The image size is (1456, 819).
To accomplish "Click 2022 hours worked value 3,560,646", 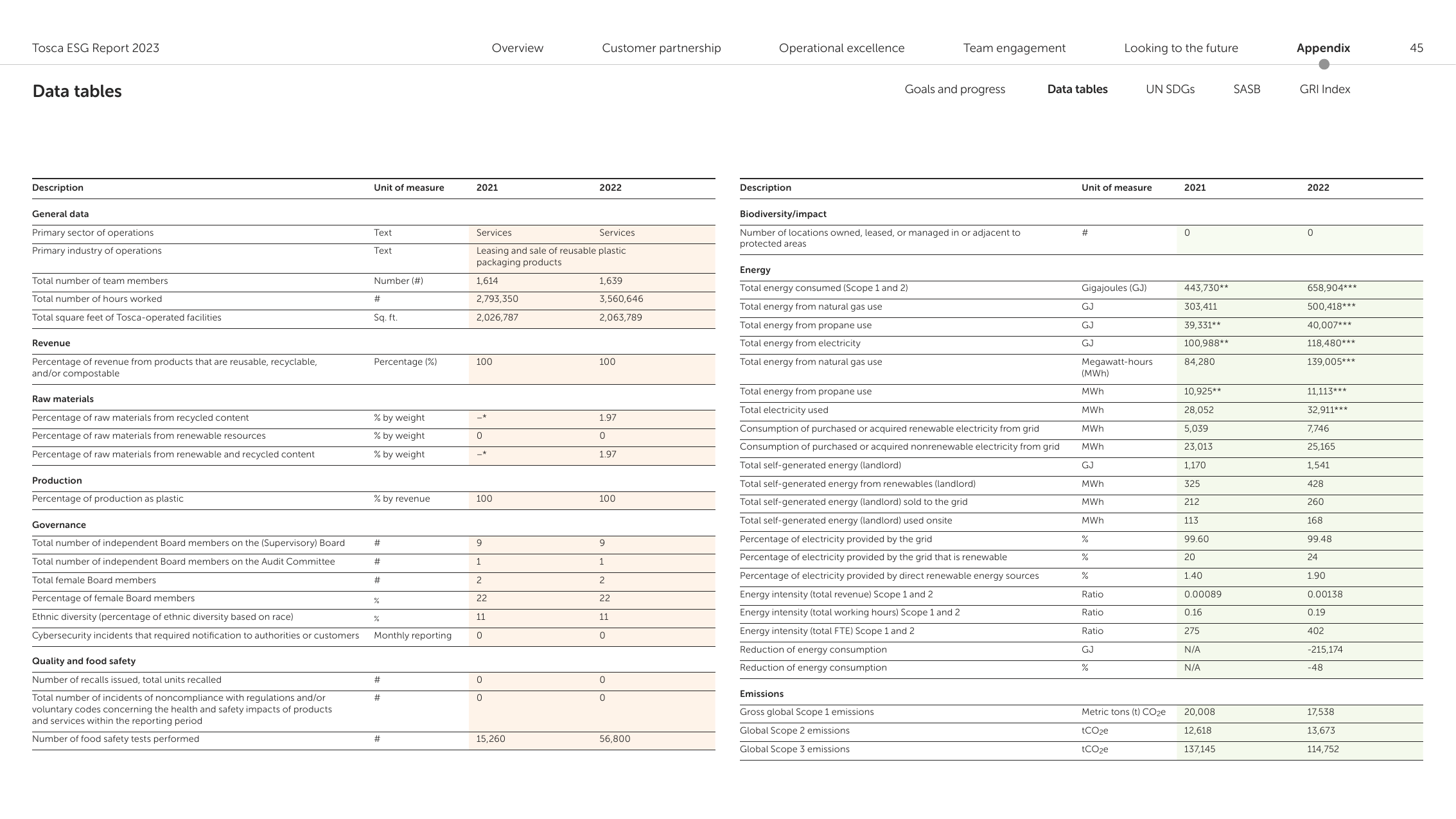I will tap(620, 299).
